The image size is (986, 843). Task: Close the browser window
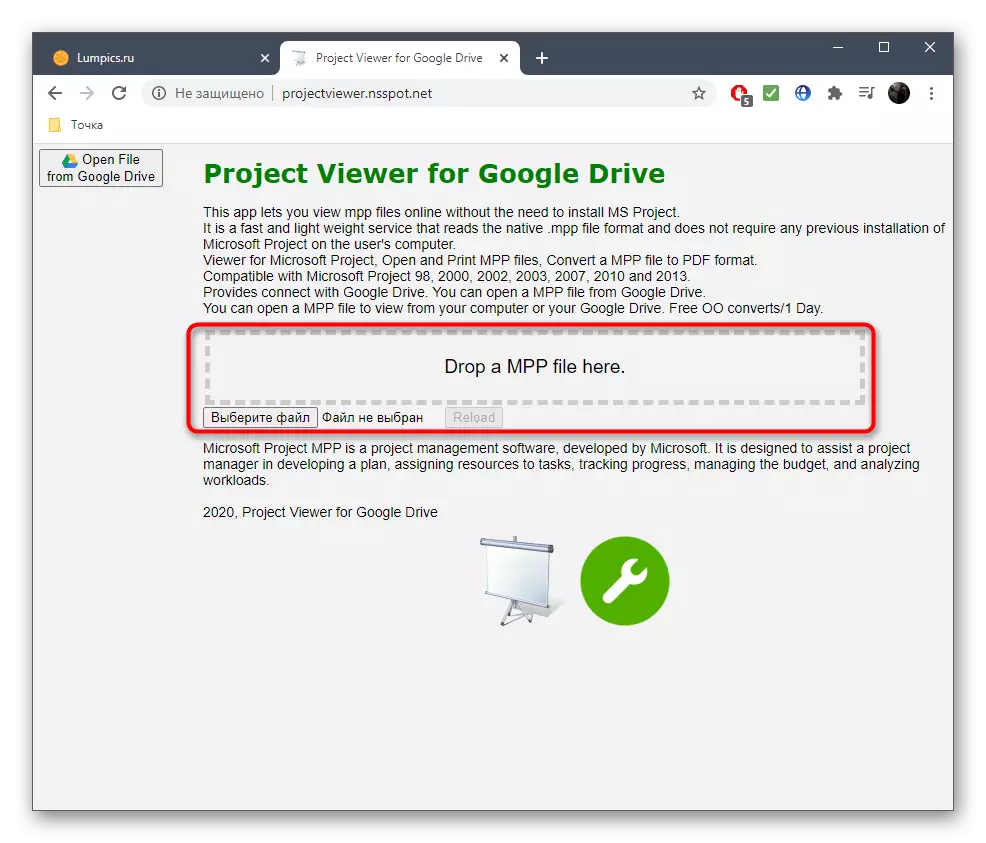(x=929, y=47)
